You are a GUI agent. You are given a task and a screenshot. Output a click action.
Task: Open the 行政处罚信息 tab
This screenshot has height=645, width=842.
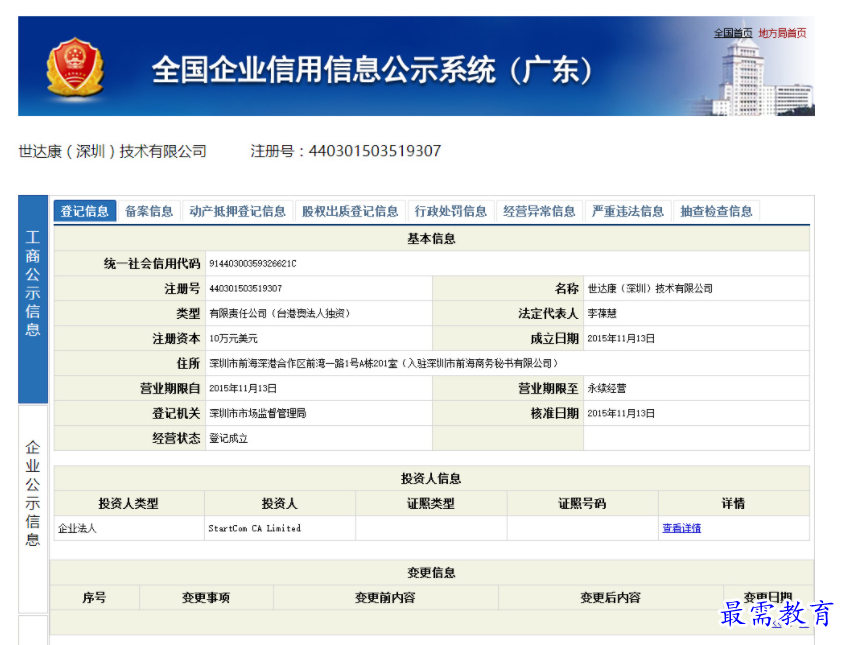pyautogui.click(x=451, y=211)
